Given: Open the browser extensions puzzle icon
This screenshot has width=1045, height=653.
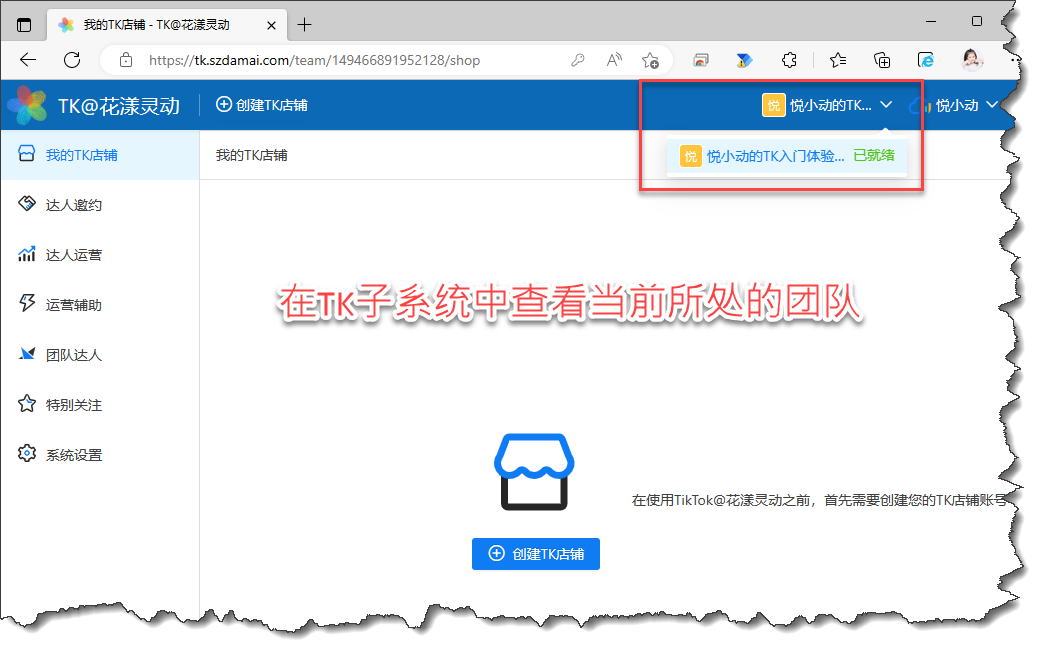Looking at the screenshot, I should (x=789, y=61).
